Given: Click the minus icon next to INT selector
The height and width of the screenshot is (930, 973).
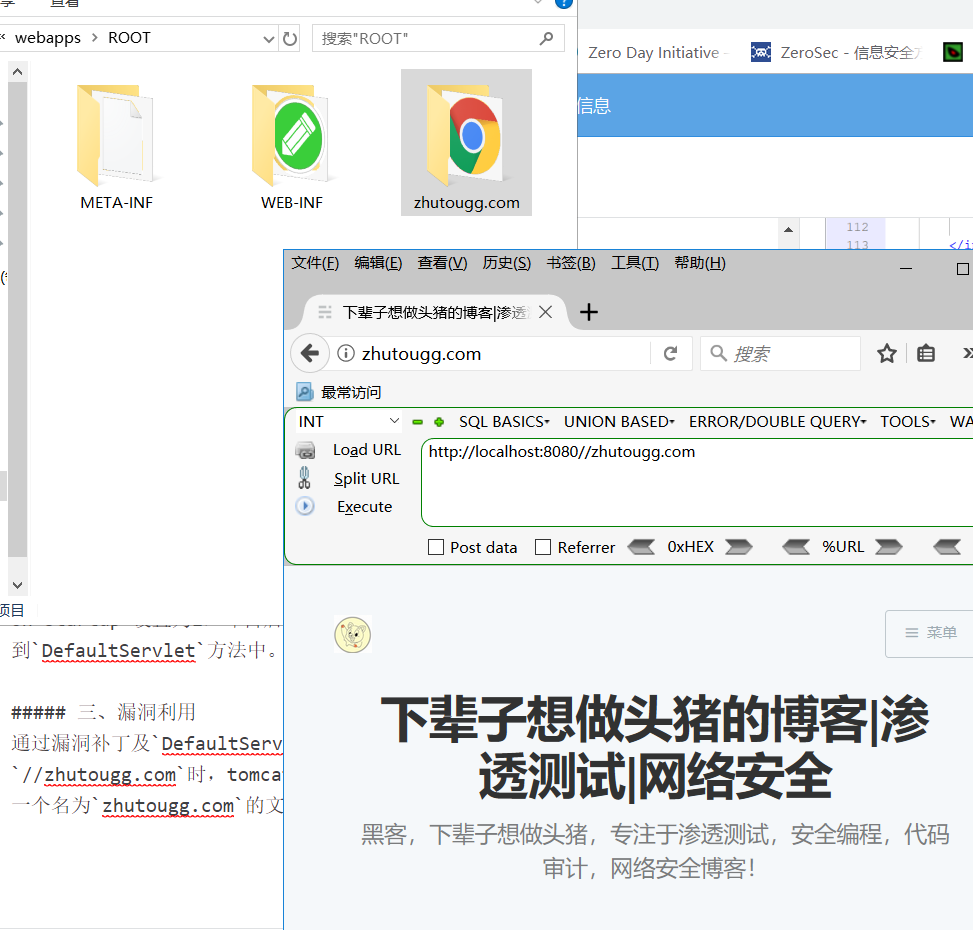Looking at the screenshot, I should point(417,421).
